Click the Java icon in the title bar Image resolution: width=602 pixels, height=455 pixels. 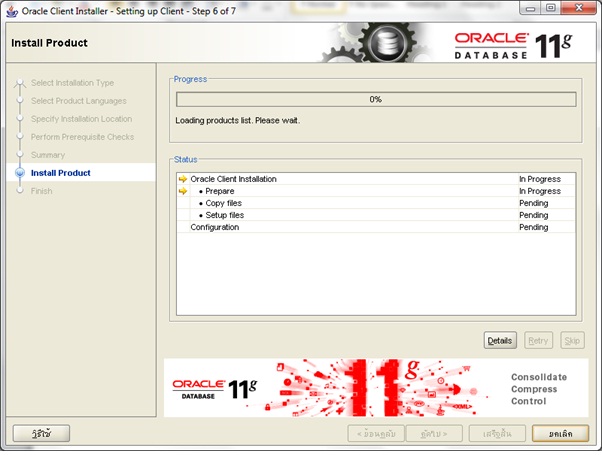pos(12,12)
